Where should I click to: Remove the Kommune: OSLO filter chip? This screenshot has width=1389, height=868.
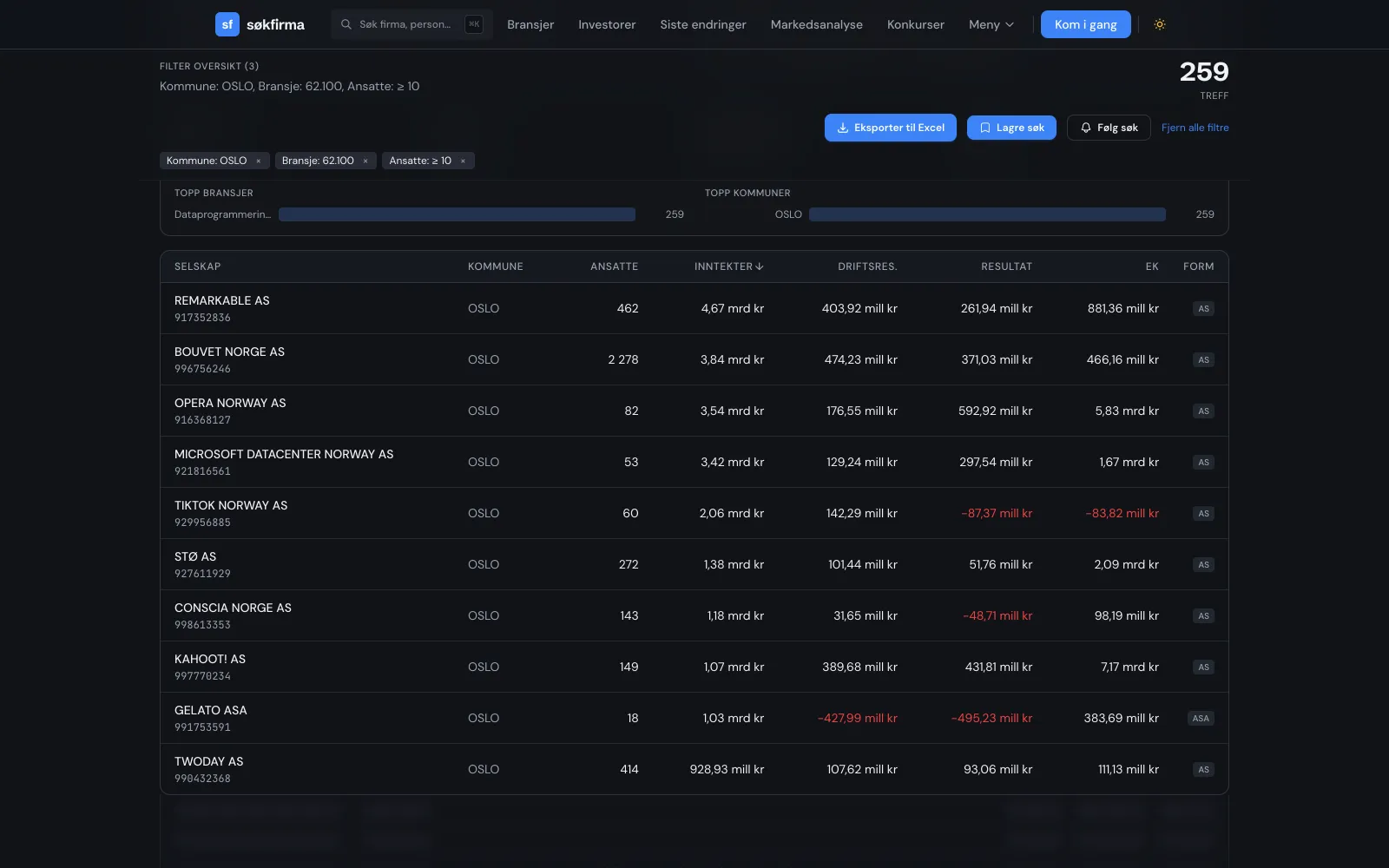point(258,161)
